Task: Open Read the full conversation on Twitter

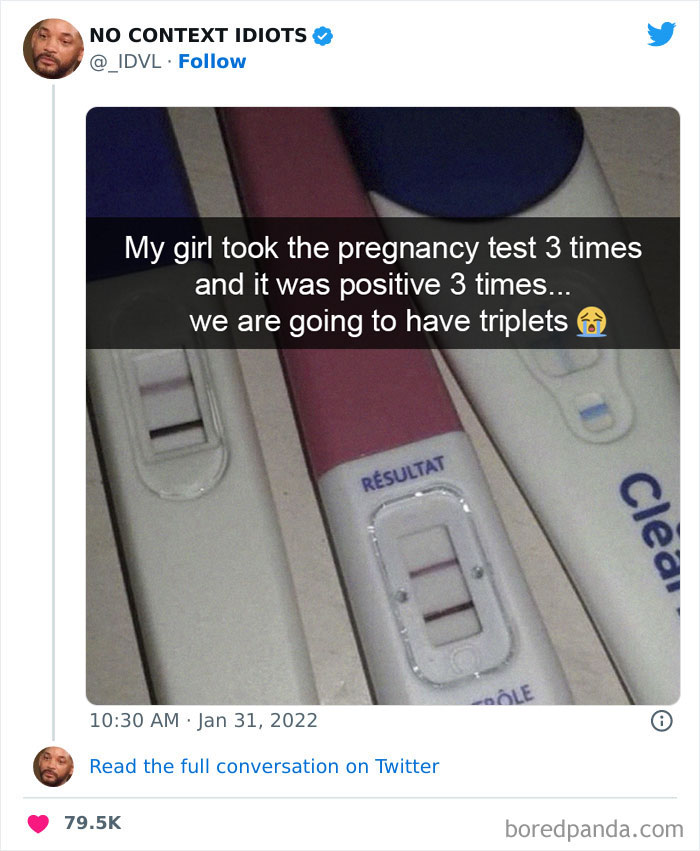Action: [264, 766]
